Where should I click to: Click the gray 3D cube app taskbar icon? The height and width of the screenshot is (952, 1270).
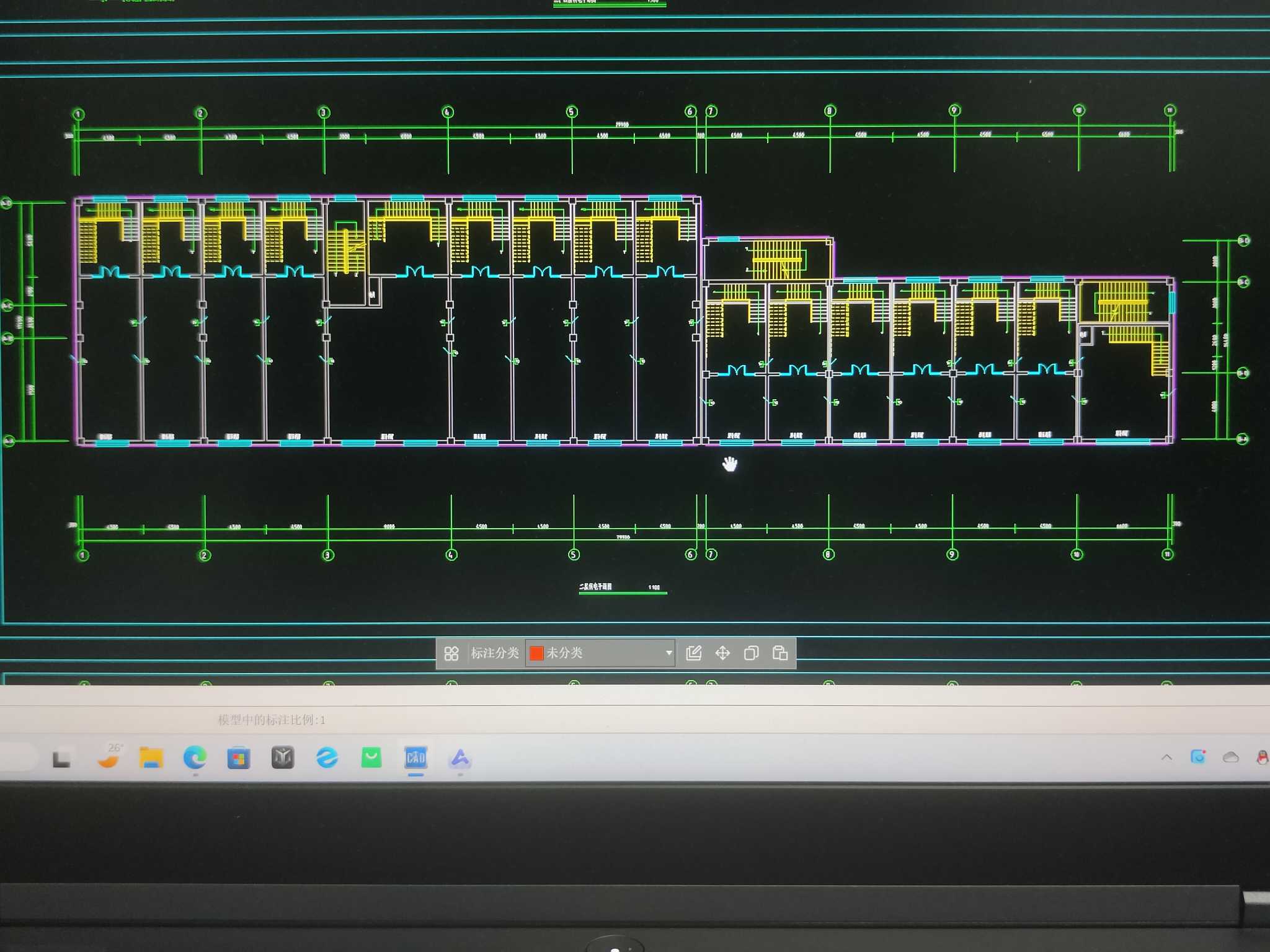[x=283, y=757]
